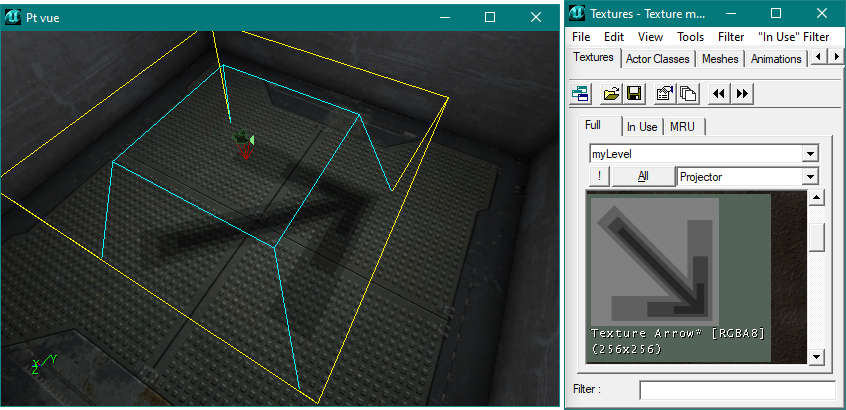
Task: Save the texture package with floppy icon
Action: (x=633, y=93)
